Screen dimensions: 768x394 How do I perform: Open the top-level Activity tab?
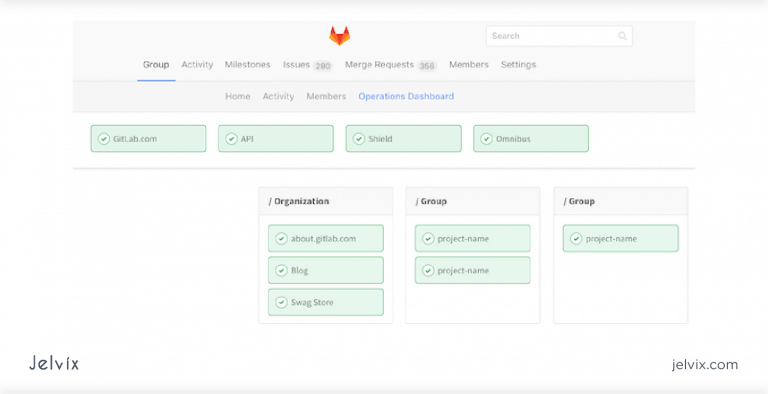pyautogui.click(x=197, y=65)
